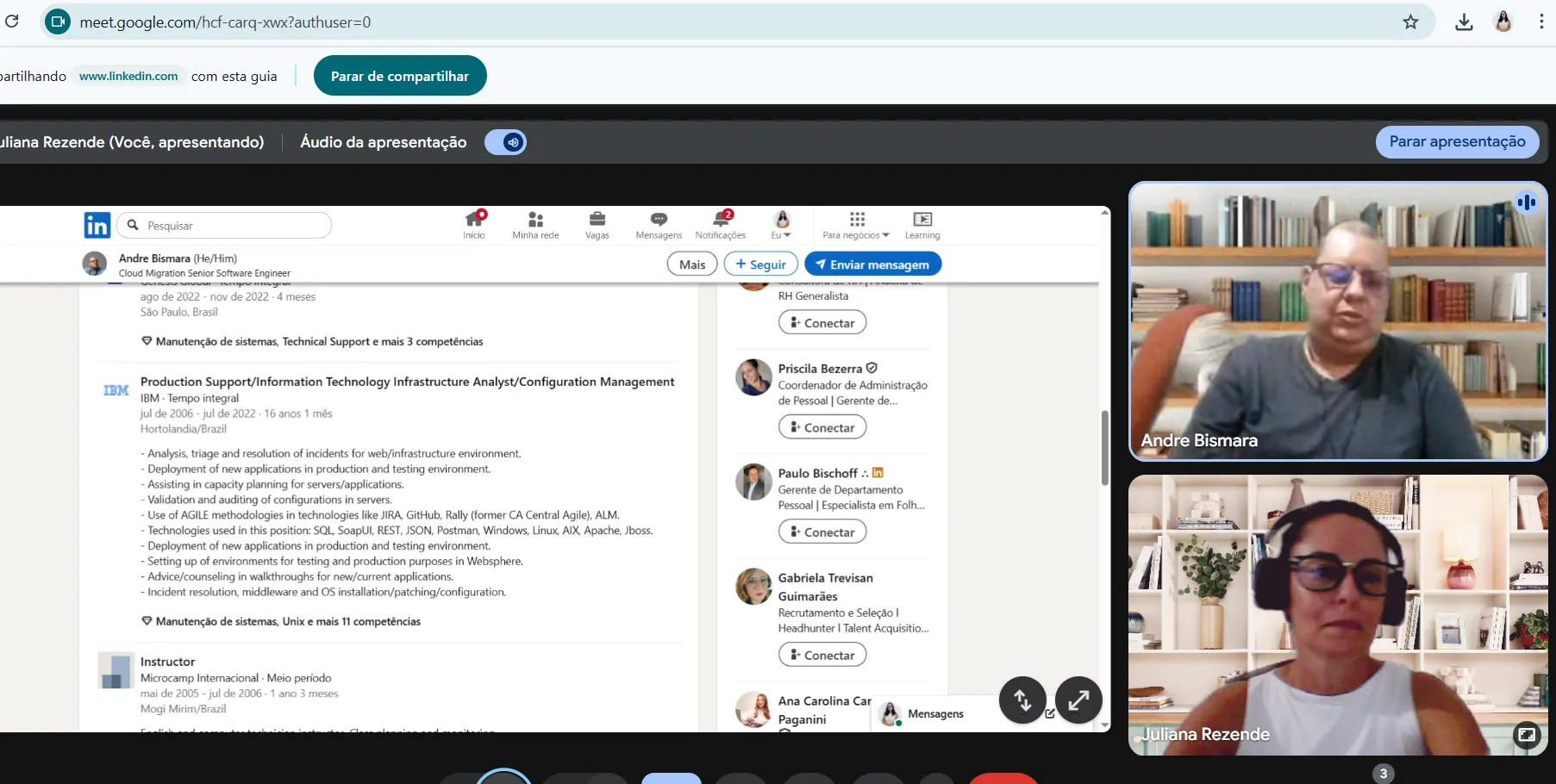Click the 'Microcamp Internacional · Meio período' text
The width and height of the screenshot is (1556, 784).
click(x=236, y=678)
